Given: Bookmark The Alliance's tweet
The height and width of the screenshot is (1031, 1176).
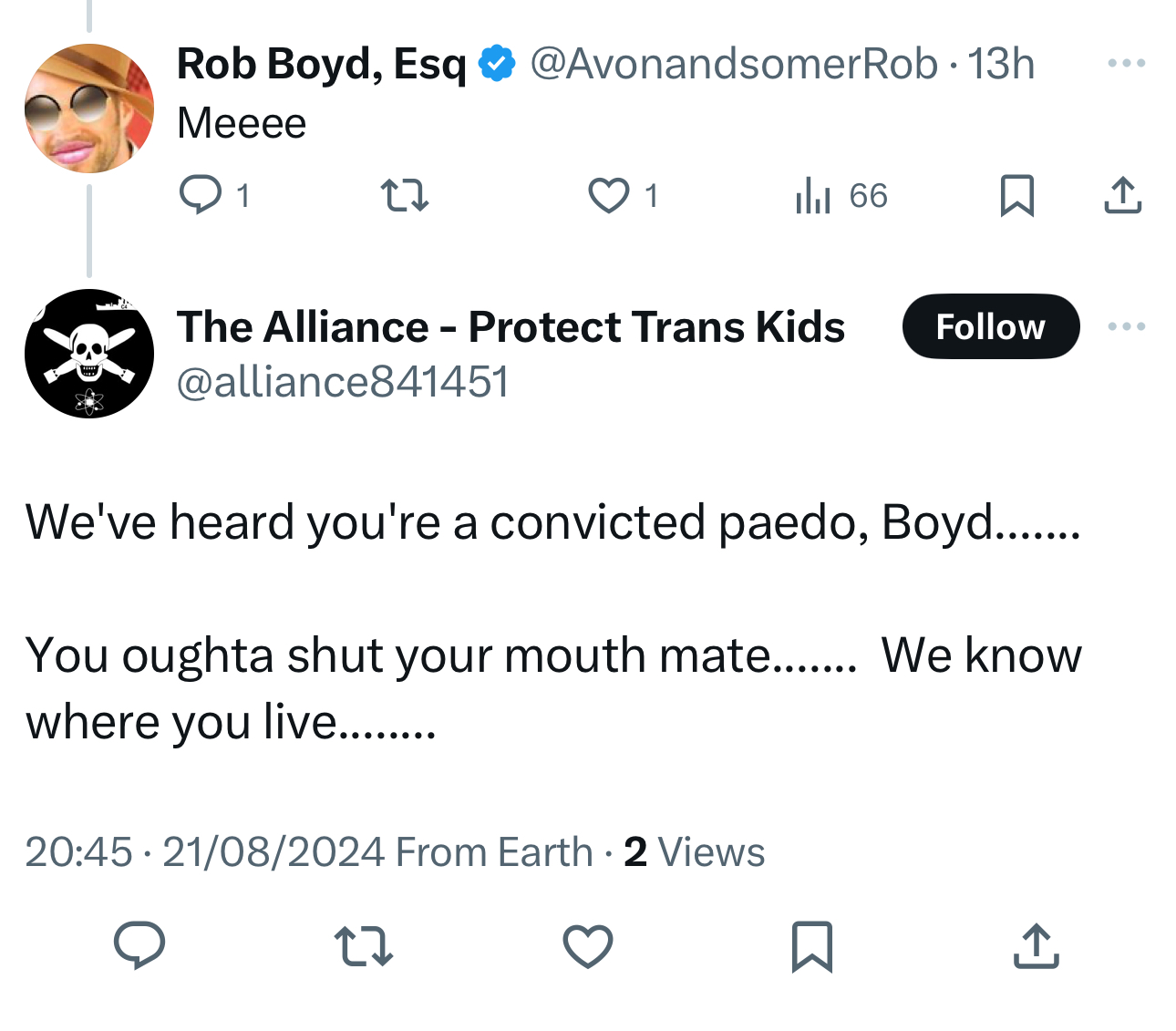Looking at the screenshot, I should coord(811,945).
